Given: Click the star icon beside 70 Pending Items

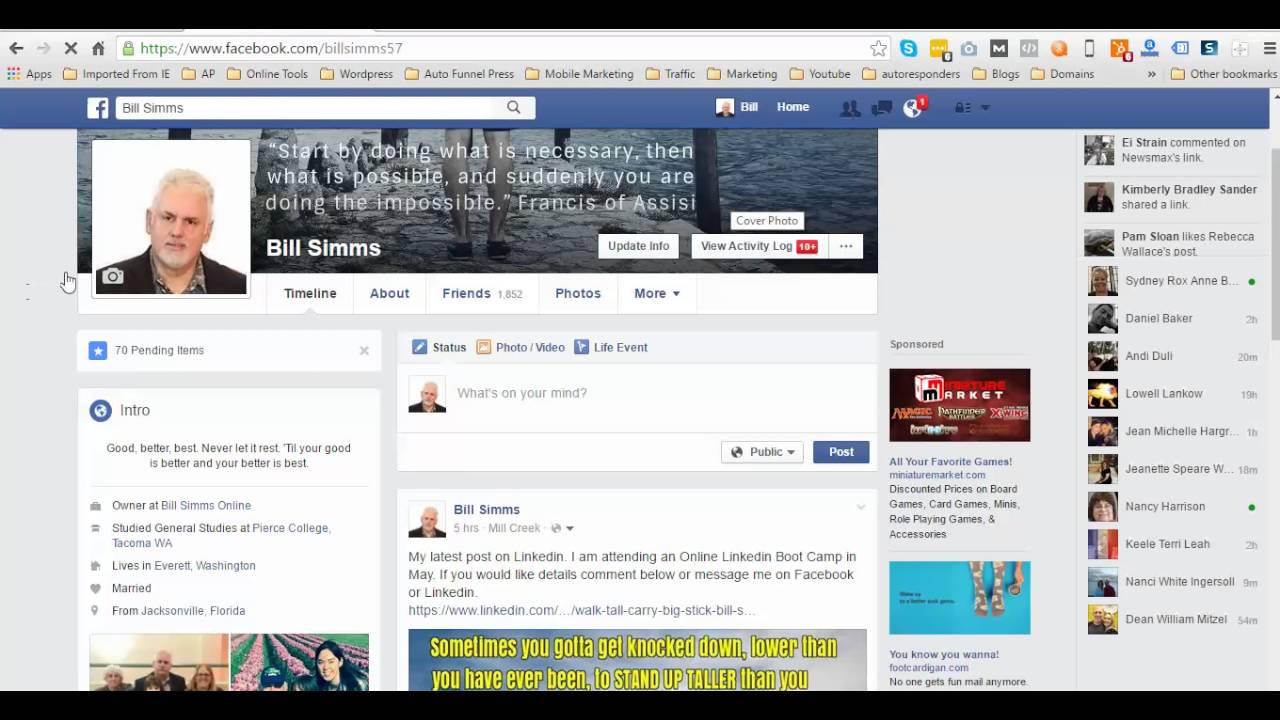Looking at the screenshot, I should tap(98, 350).
